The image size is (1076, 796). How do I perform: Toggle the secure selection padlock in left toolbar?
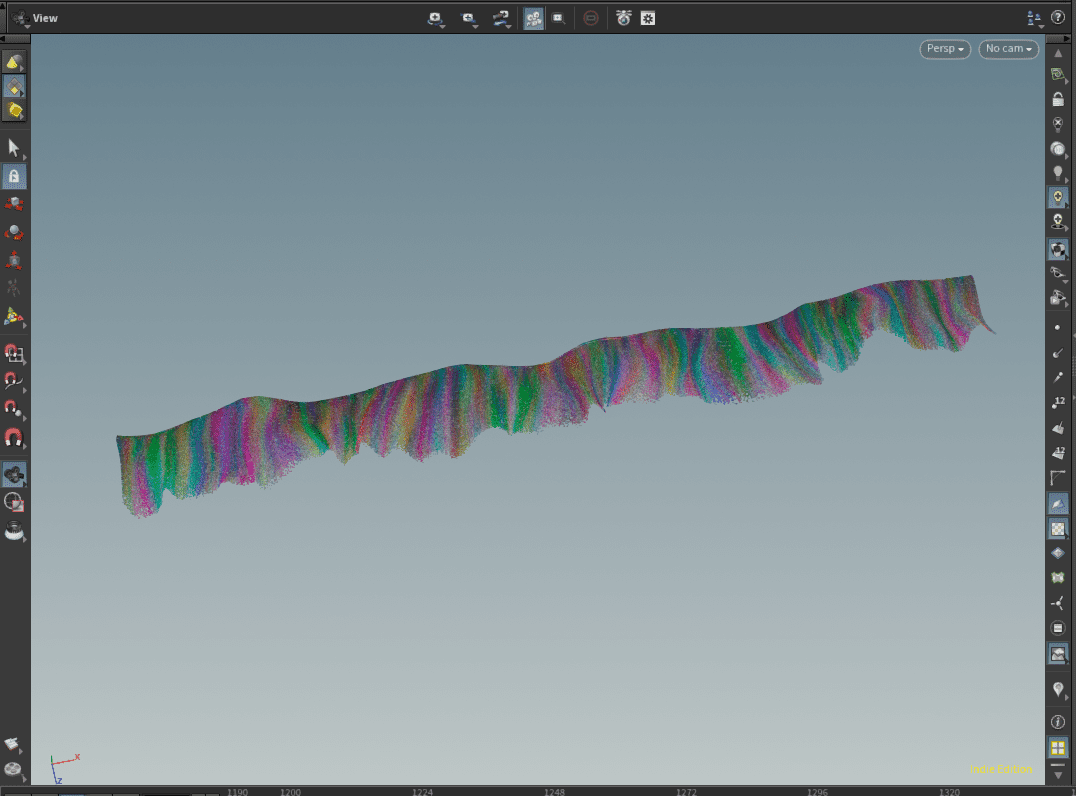pos(14,176)
